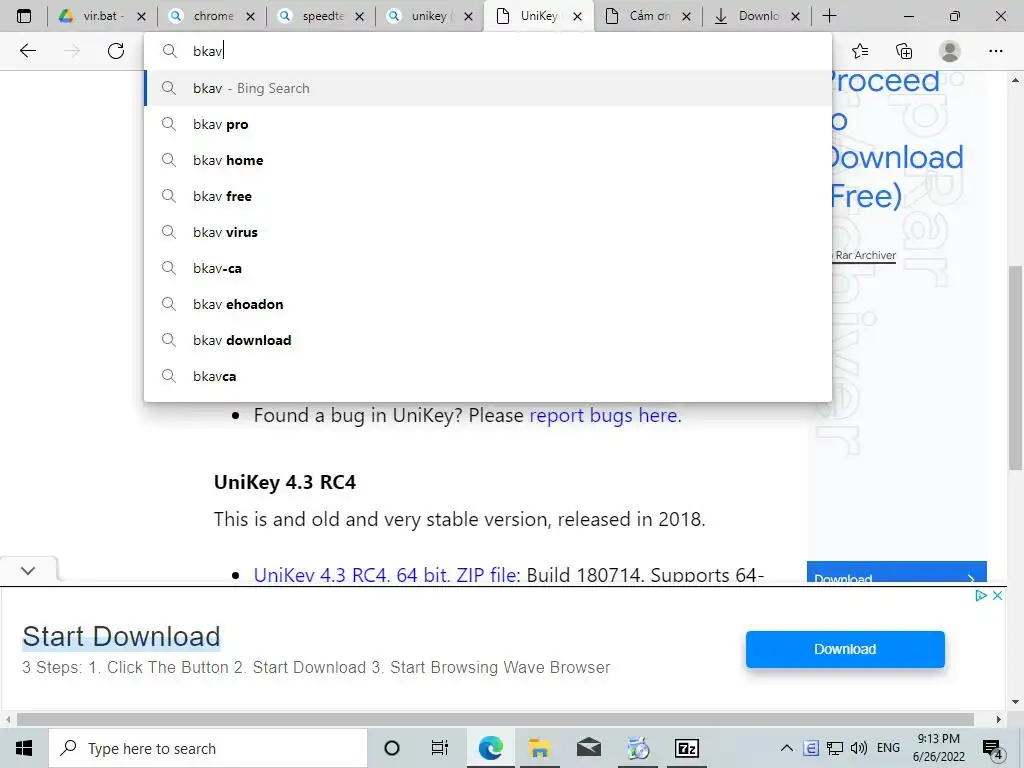
Task: Click the scroll down arrow
Action: point(1015,702)
